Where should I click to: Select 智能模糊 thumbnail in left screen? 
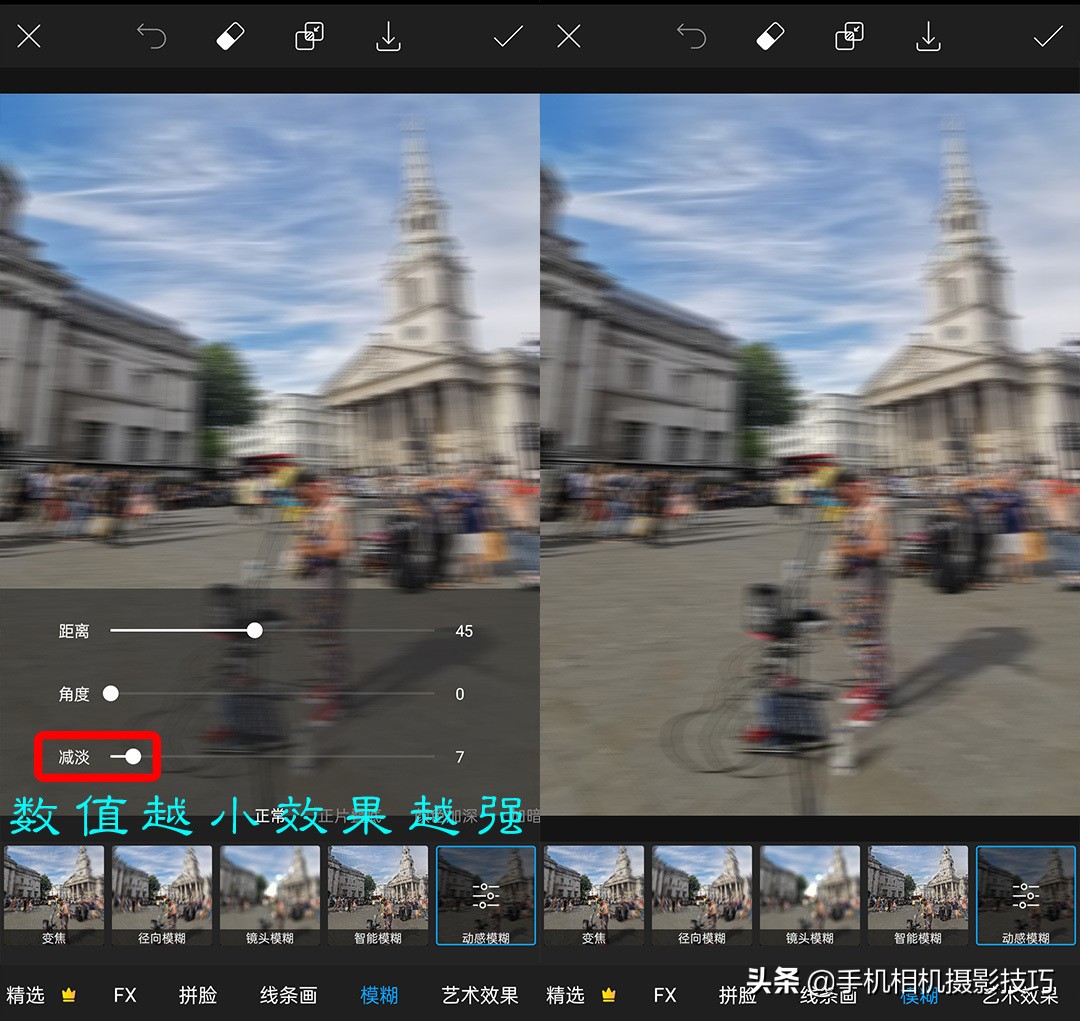click(378, 896)
